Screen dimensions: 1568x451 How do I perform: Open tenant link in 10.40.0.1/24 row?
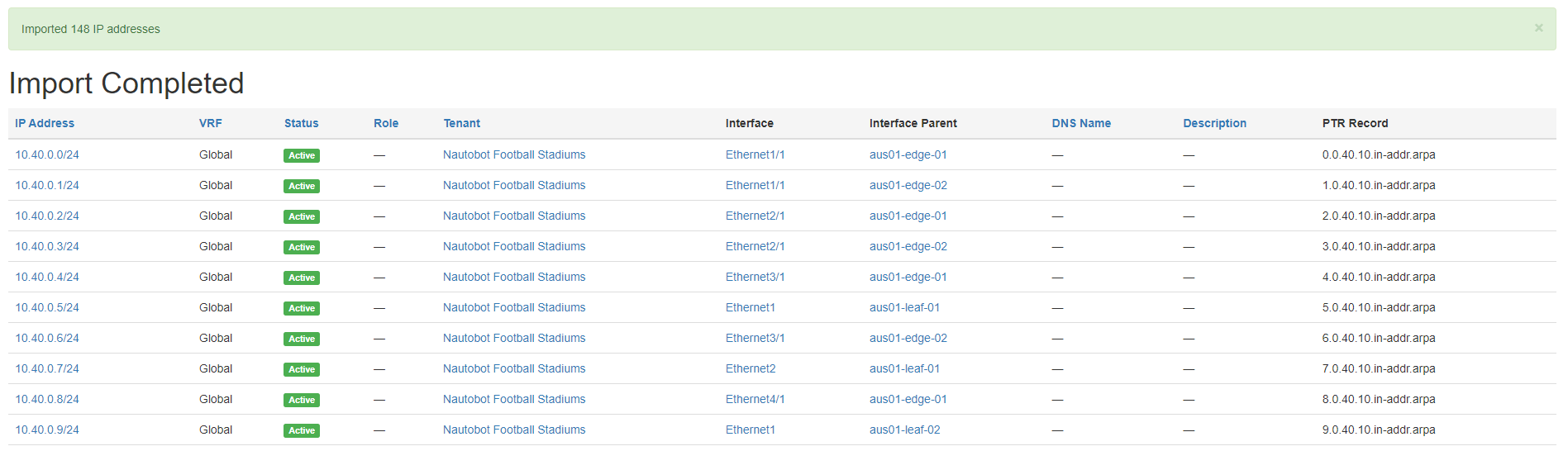[x=513, y=185]
